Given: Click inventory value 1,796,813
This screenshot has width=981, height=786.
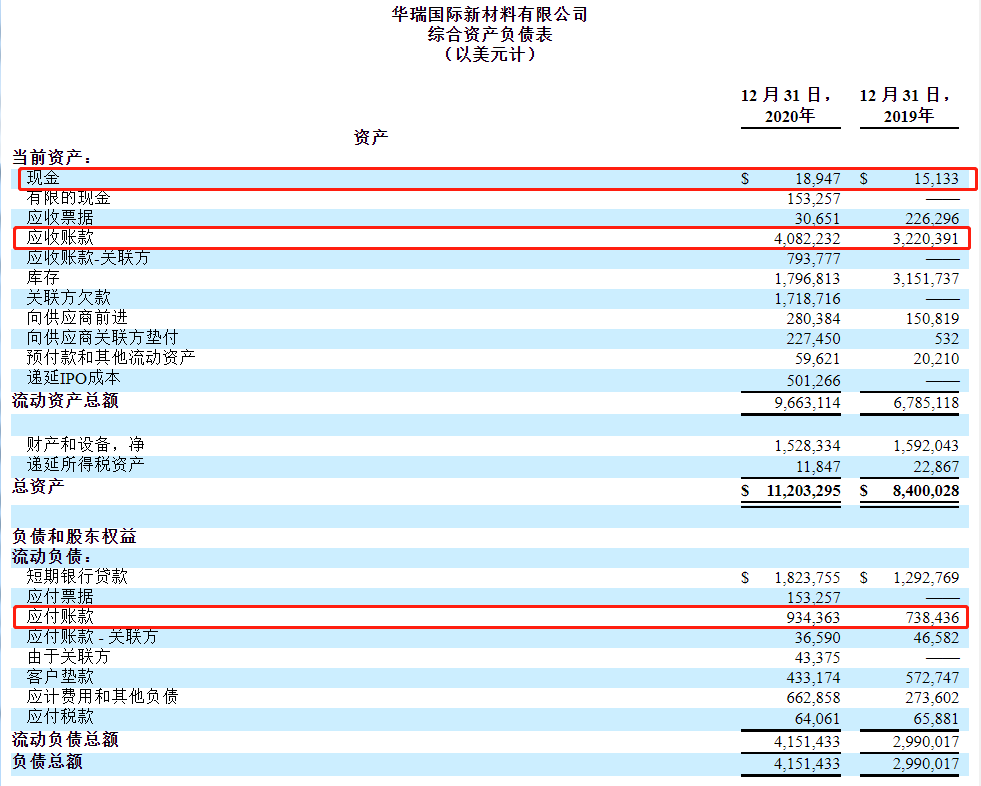Looking at the screenshot, I should pos(807,278).
